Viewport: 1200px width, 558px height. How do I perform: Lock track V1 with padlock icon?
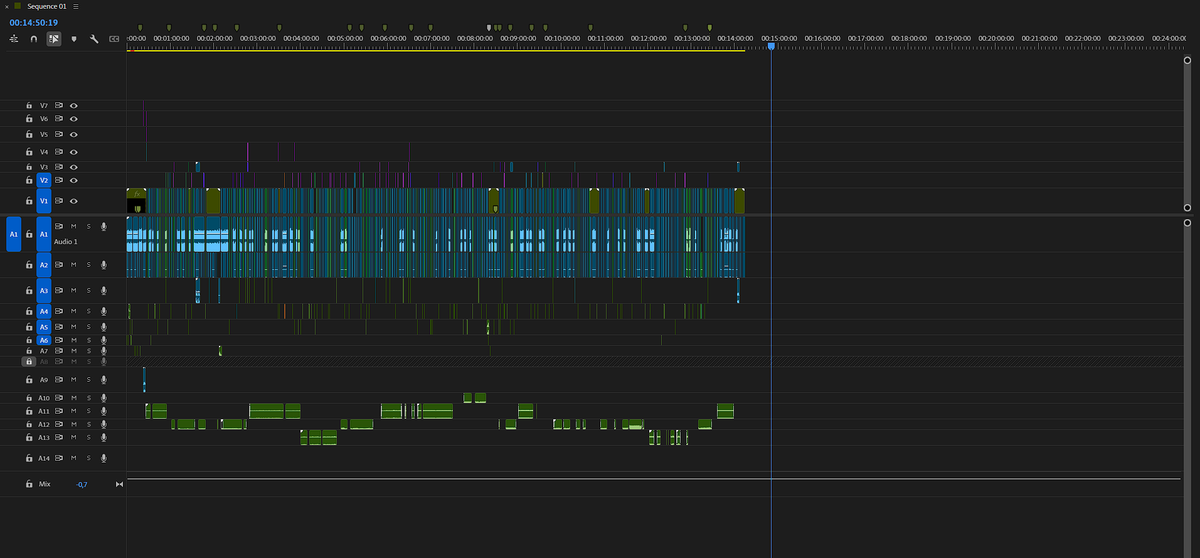click(29, 201)
